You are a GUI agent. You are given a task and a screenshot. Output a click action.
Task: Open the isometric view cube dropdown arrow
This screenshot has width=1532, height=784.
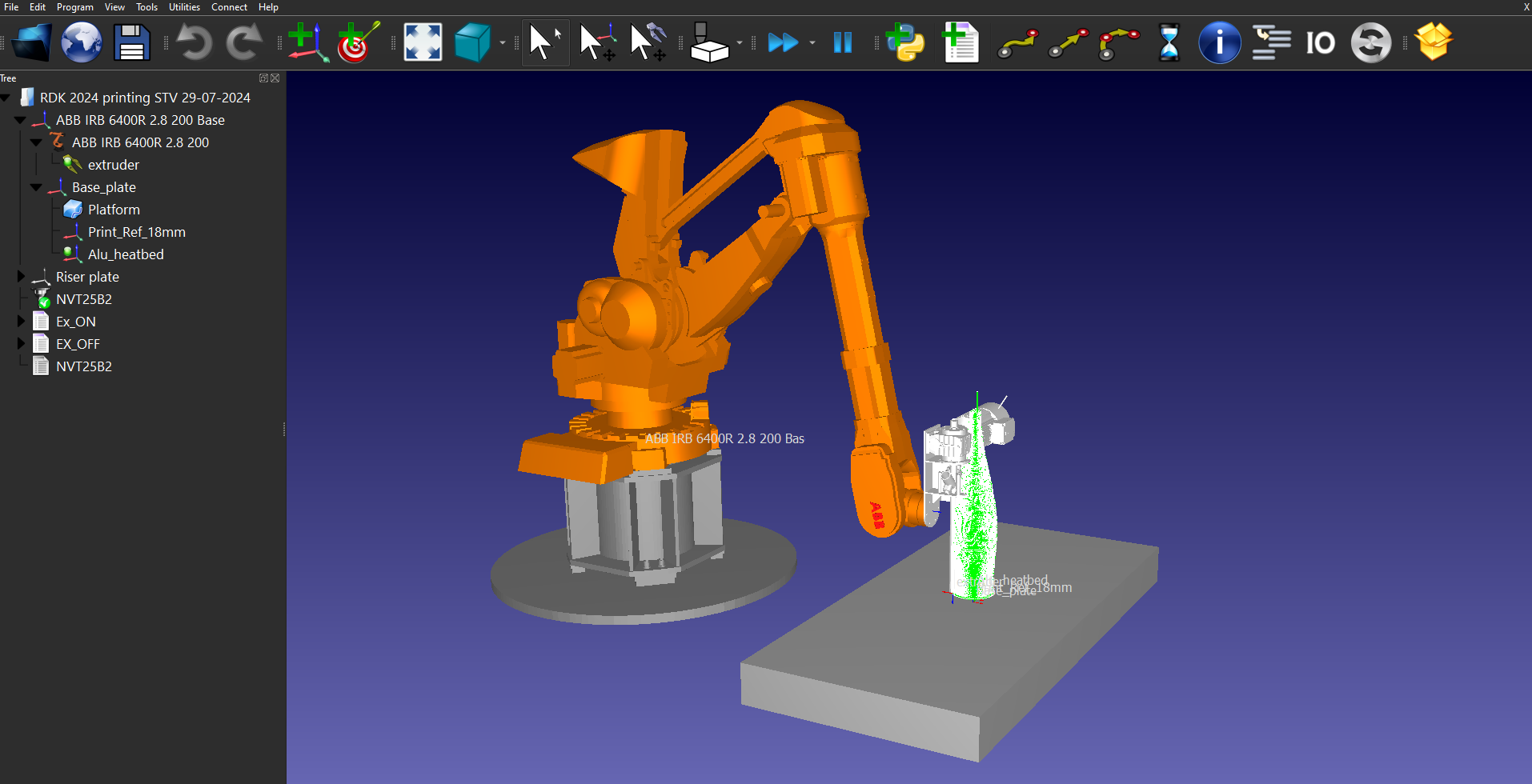click(x=503, y=43)
